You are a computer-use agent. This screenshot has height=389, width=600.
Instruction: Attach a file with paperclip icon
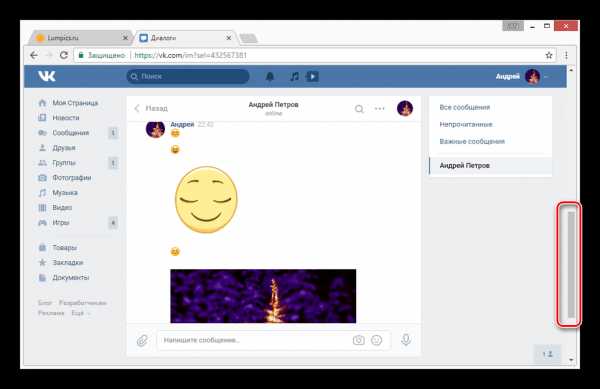(142, 340)
